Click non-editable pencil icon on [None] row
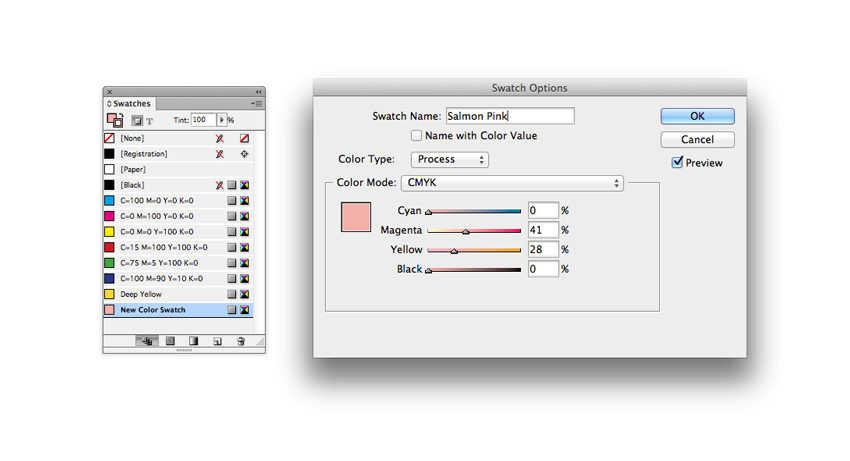This screenshot has height=461, width=850. click(x=220, y=139)
